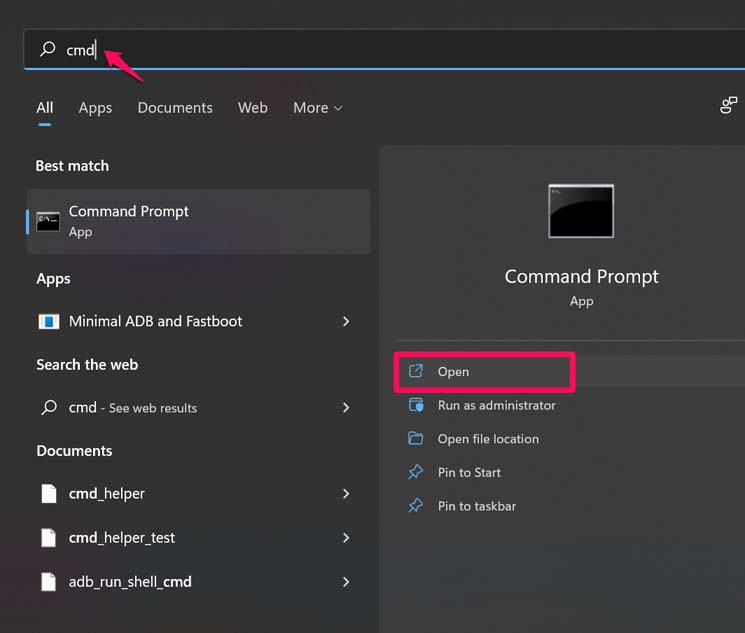Click into the search text field containing cmd

click(380, 49)
